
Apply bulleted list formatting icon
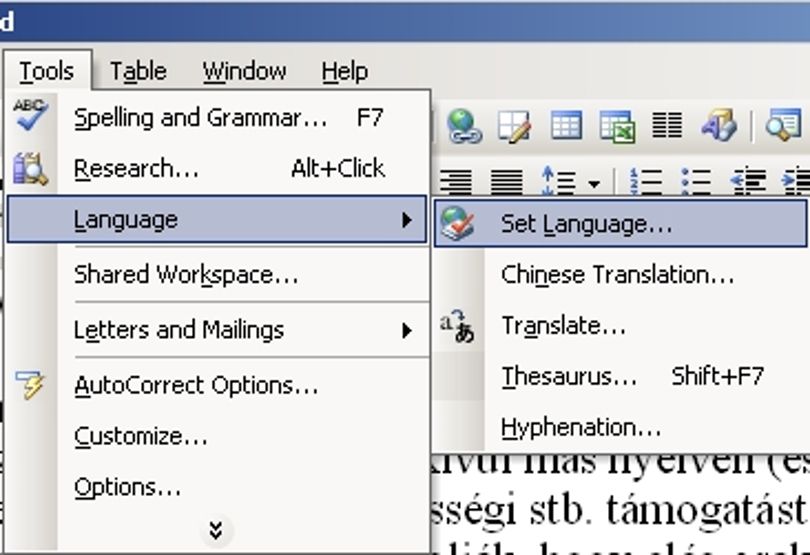[x=695, y=181]
